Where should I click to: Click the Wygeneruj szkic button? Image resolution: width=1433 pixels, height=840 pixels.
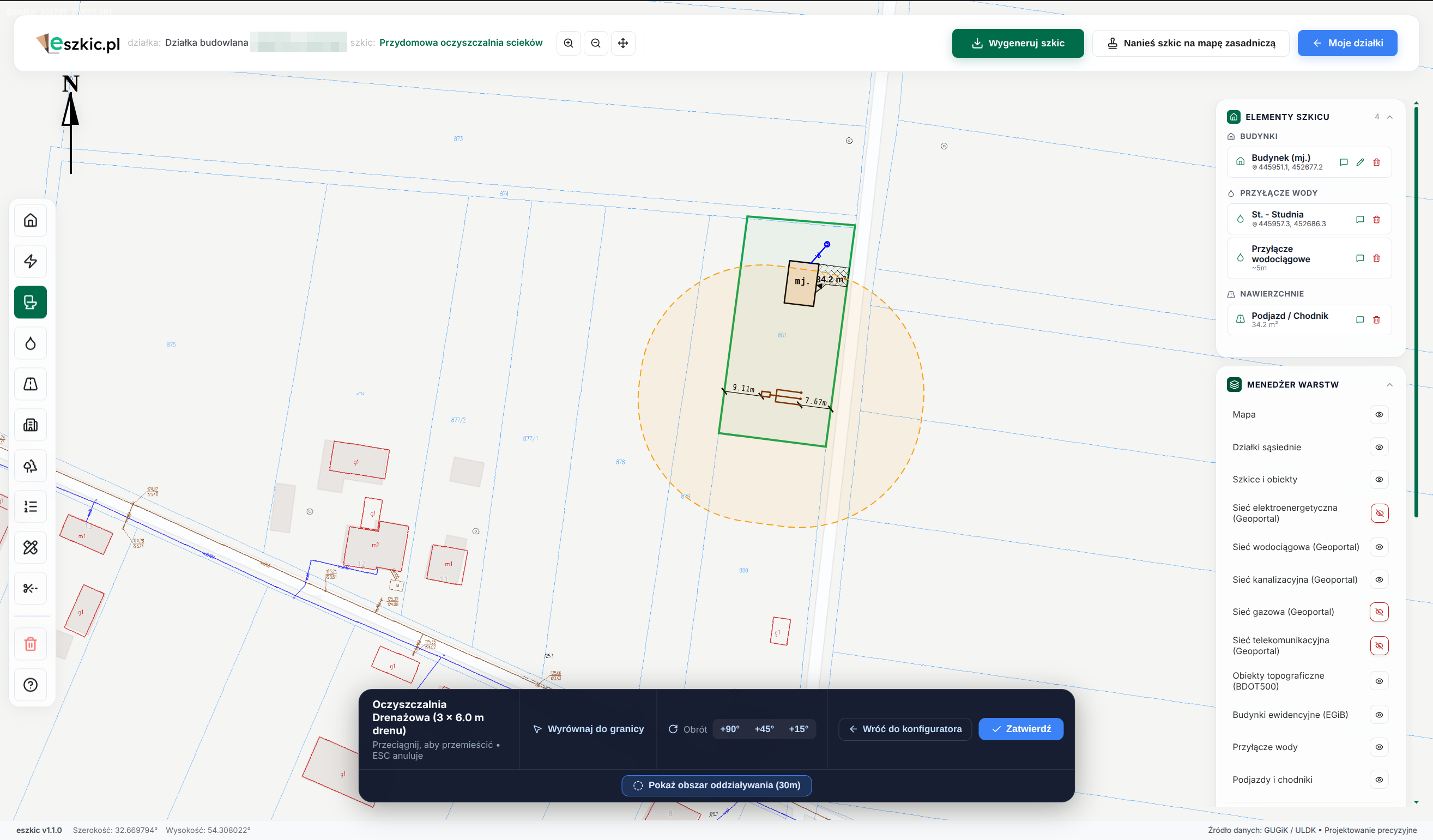1017,43
